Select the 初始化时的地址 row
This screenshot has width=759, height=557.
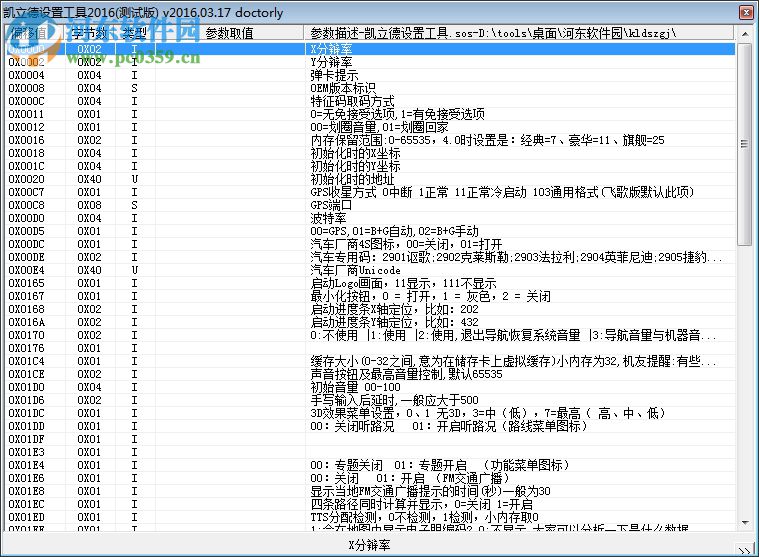371,179
